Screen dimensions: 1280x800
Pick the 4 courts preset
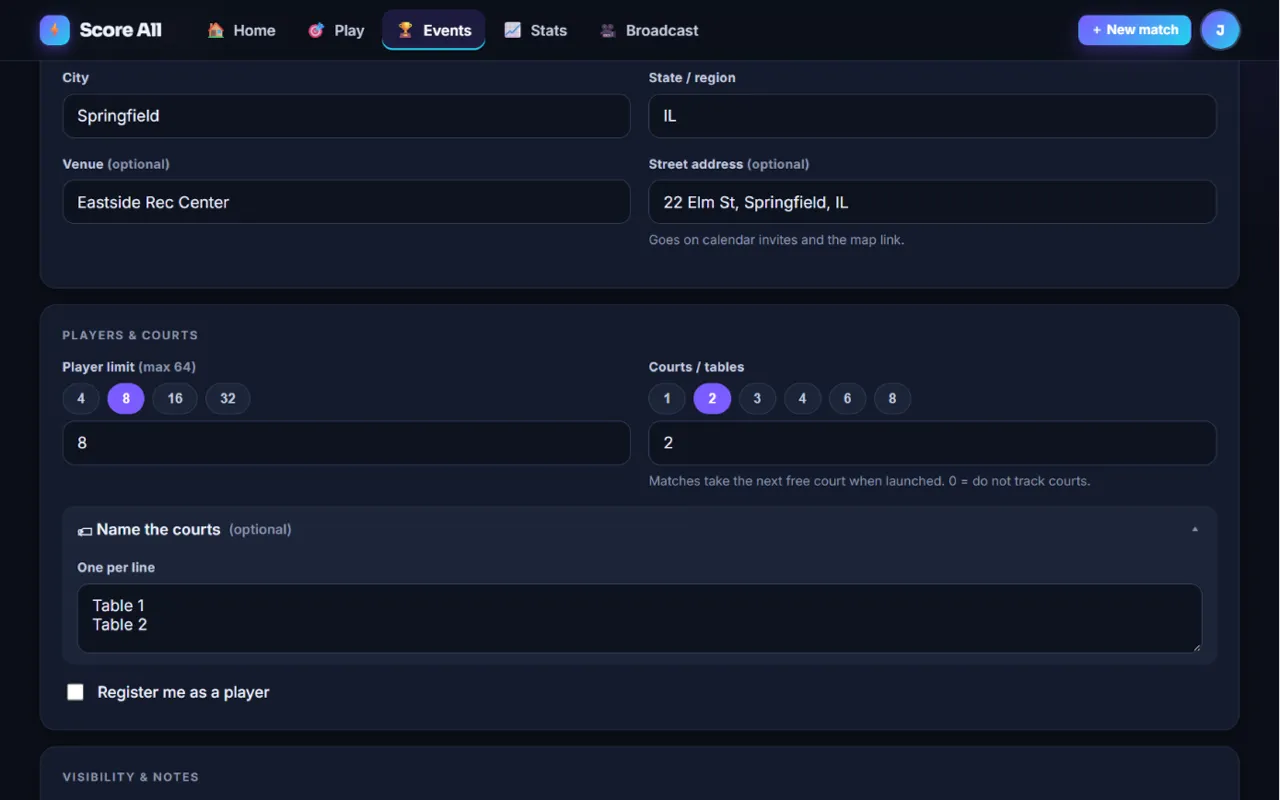pos(802,398)
